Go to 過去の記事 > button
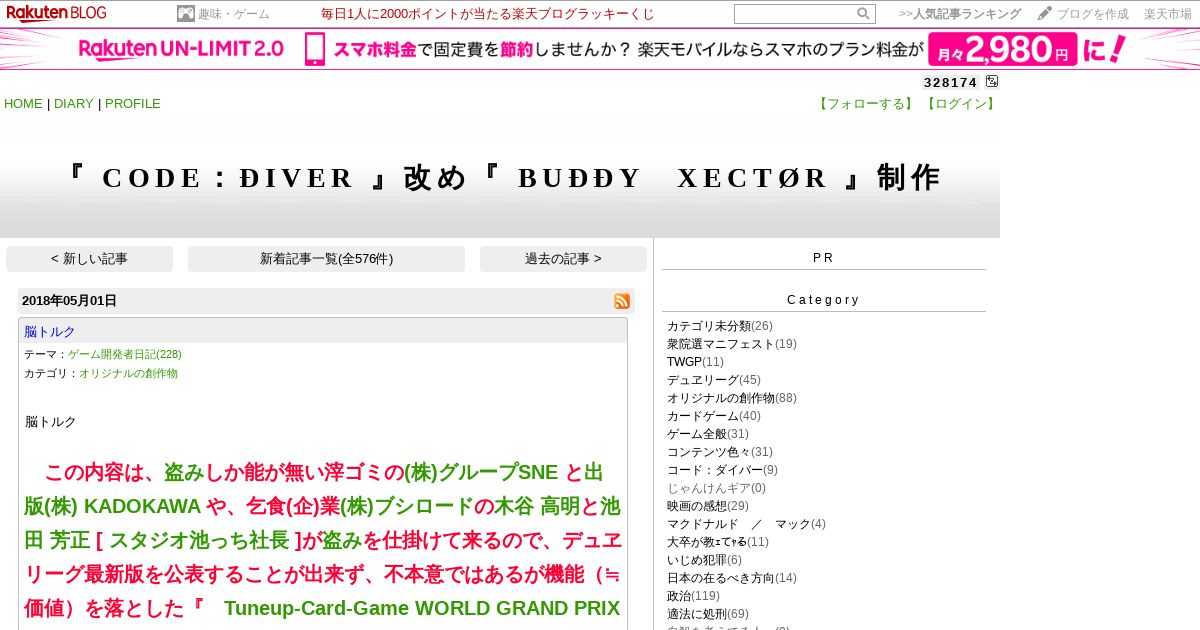Screen dimensions: 1200x630 [563, 259]
